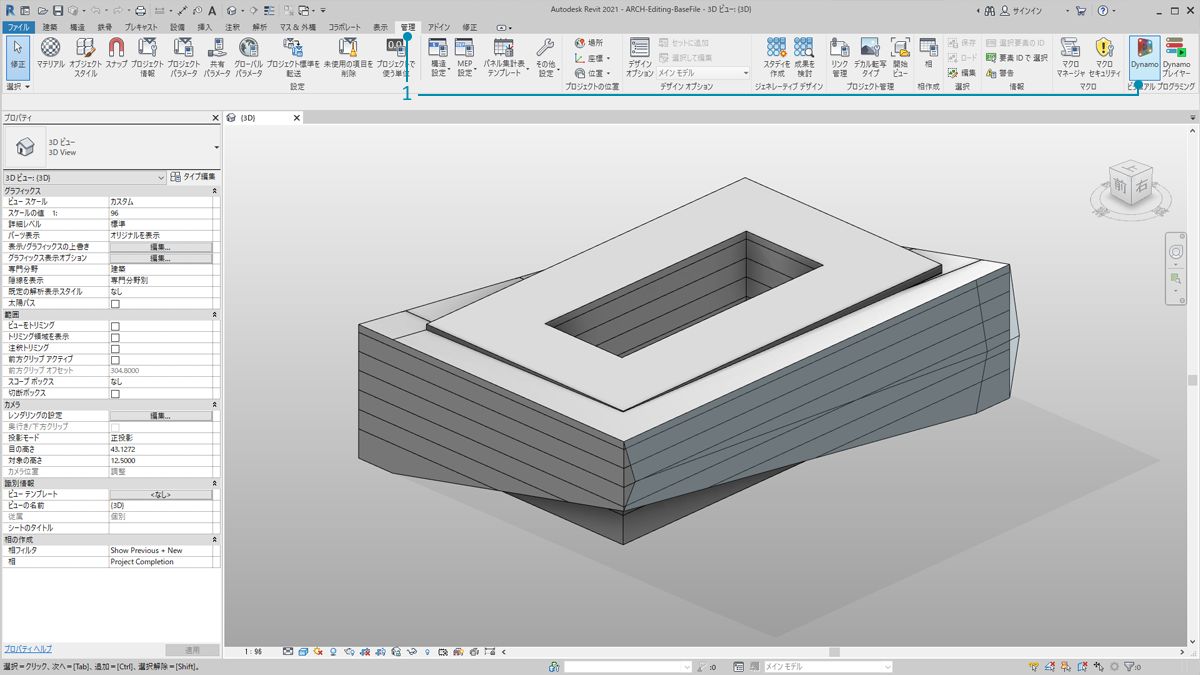Click 要素 ID で選択
The height and width of the screenshot is (675, 1200).
click(1015, 58)
